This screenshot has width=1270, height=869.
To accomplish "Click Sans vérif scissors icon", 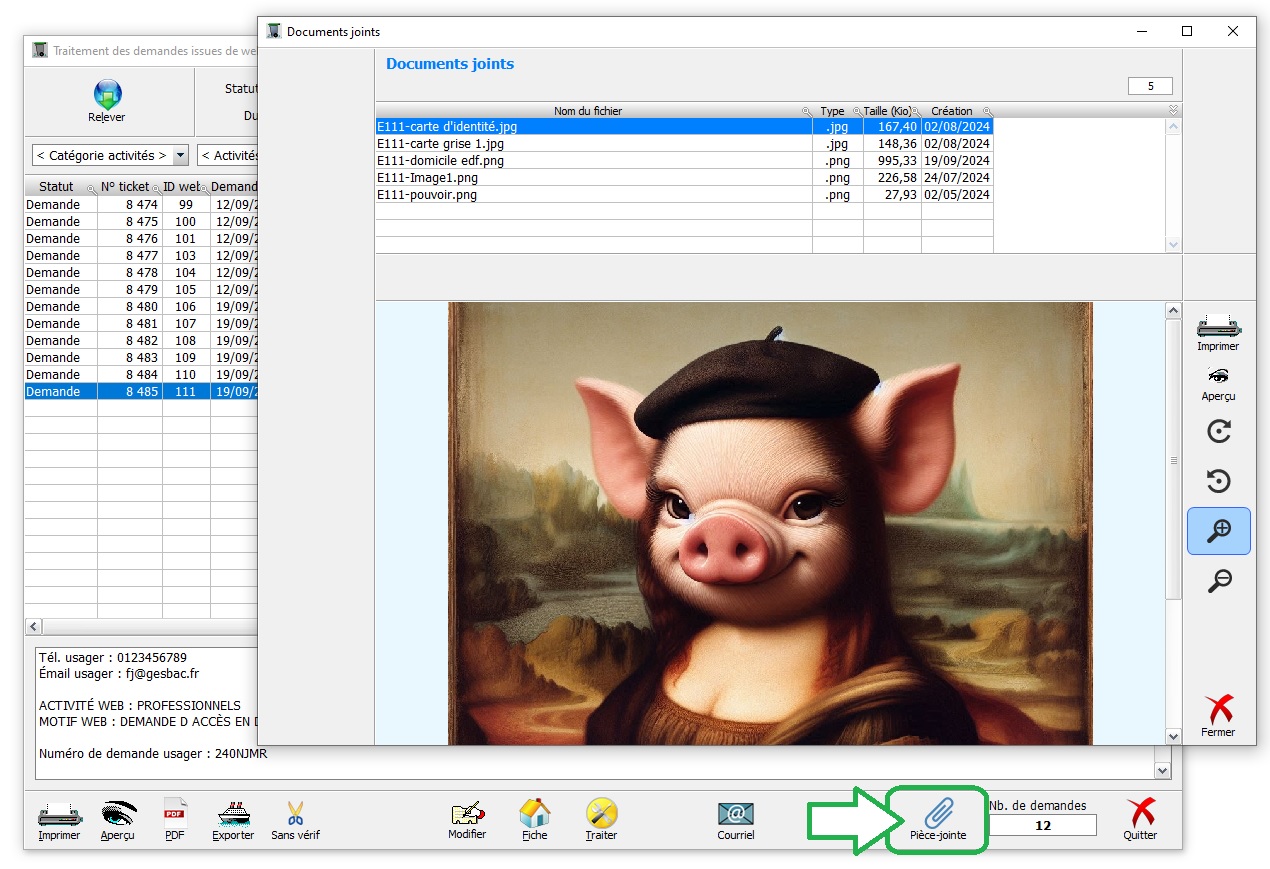I will [295, 816].
